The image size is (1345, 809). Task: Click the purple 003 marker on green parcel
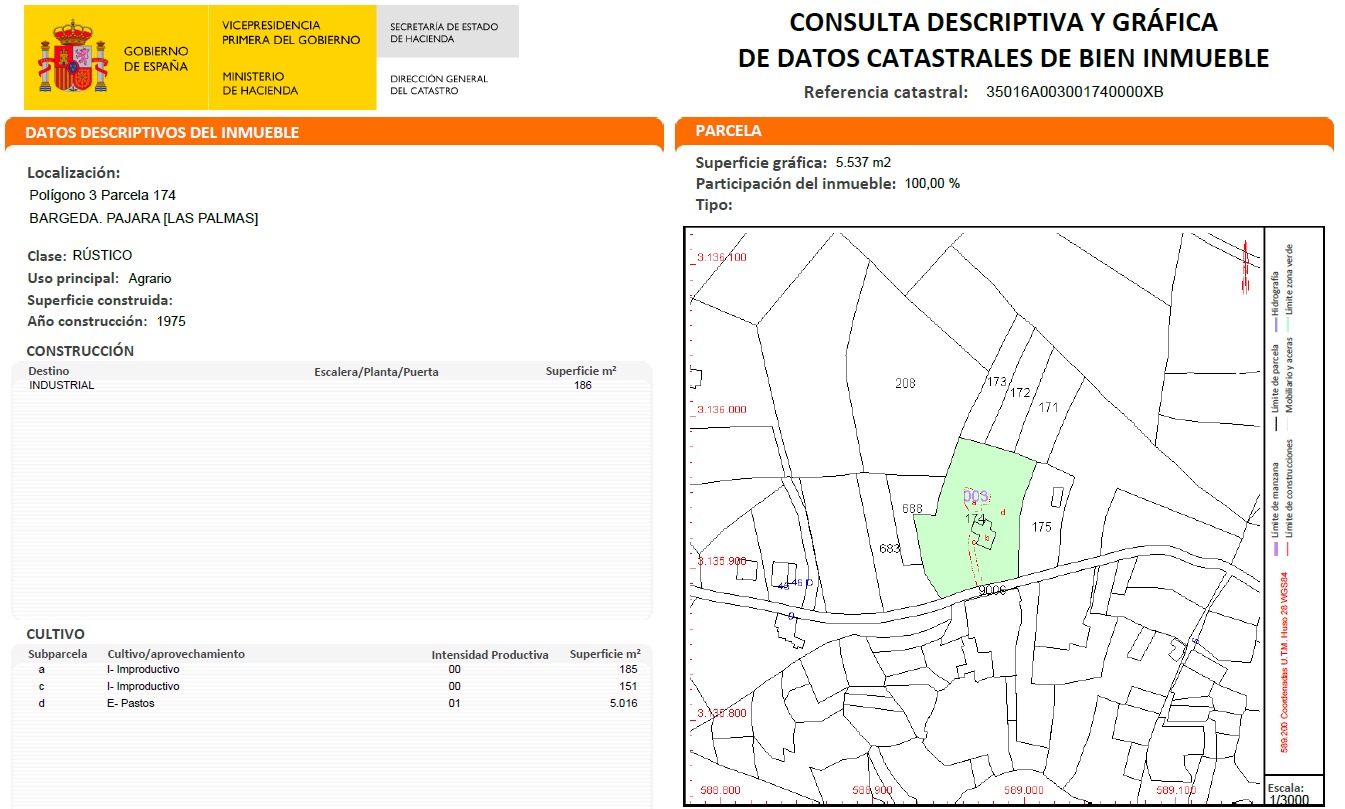[975, 496]
